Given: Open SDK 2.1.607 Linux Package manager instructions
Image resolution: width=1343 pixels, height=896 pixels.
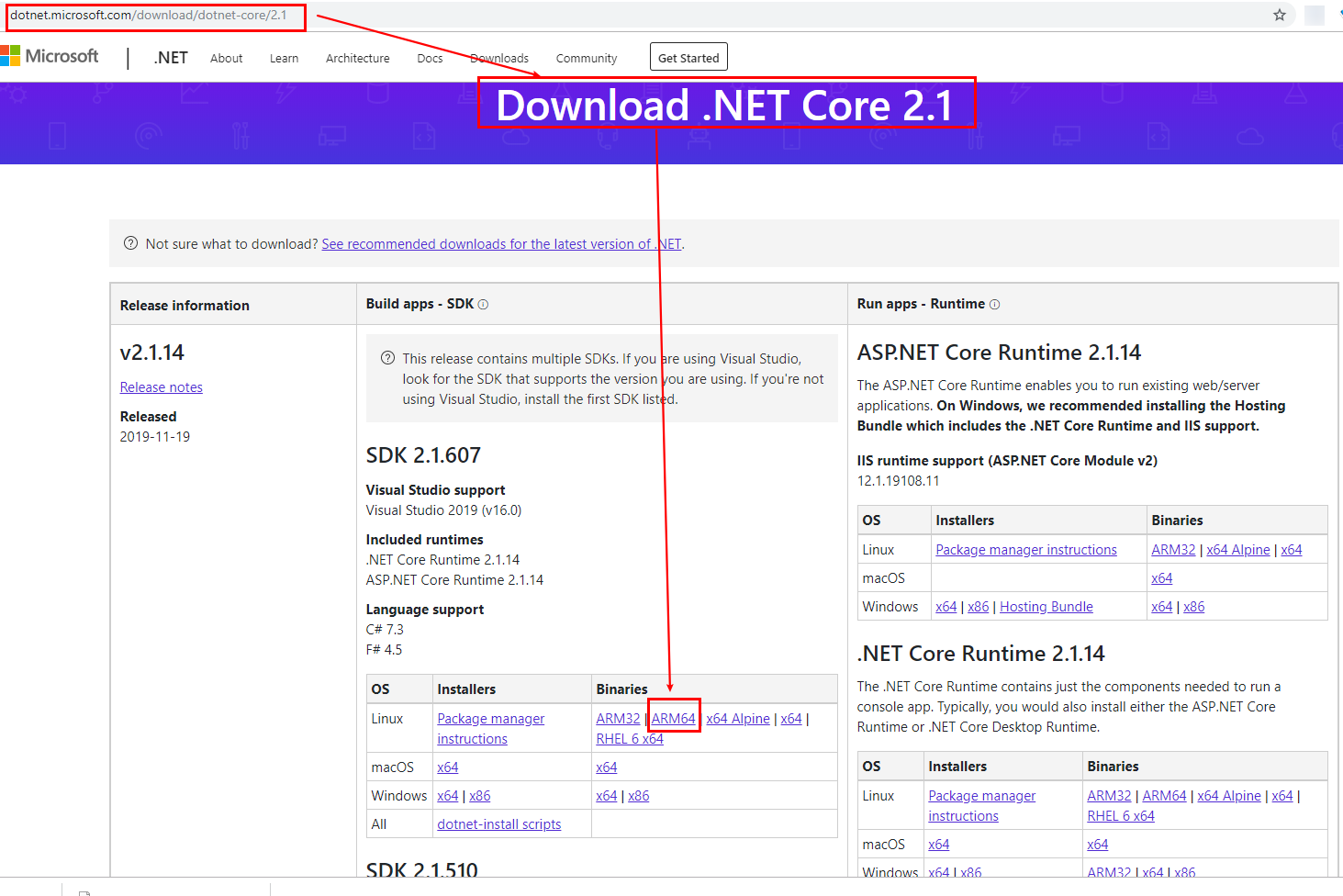Looking at the screenshot, I should [491, 729].
